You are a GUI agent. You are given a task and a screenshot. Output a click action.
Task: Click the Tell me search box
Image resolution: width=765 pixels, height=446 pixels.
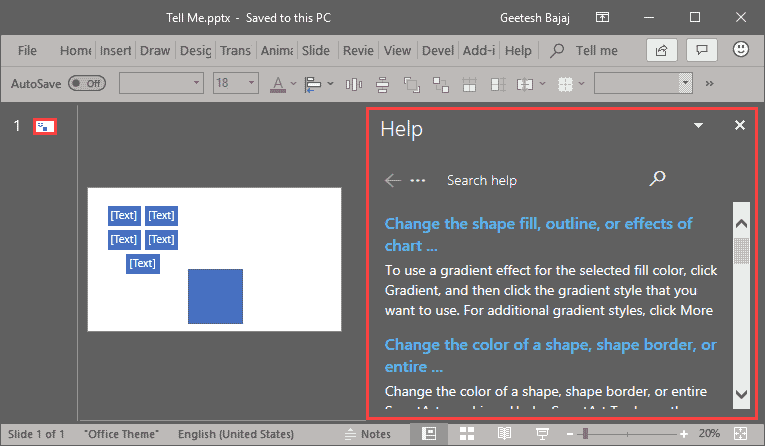click(x=584, y=50)
